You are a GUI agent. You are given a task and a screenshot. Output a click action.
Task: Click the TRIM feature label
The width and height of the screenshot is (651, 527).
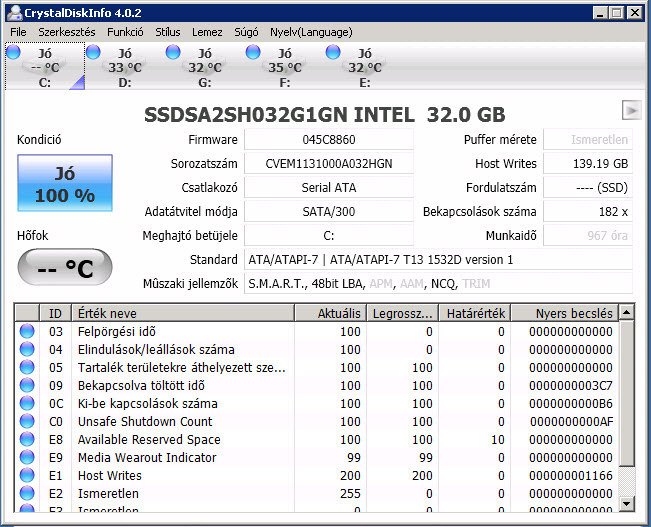[476, 284]
